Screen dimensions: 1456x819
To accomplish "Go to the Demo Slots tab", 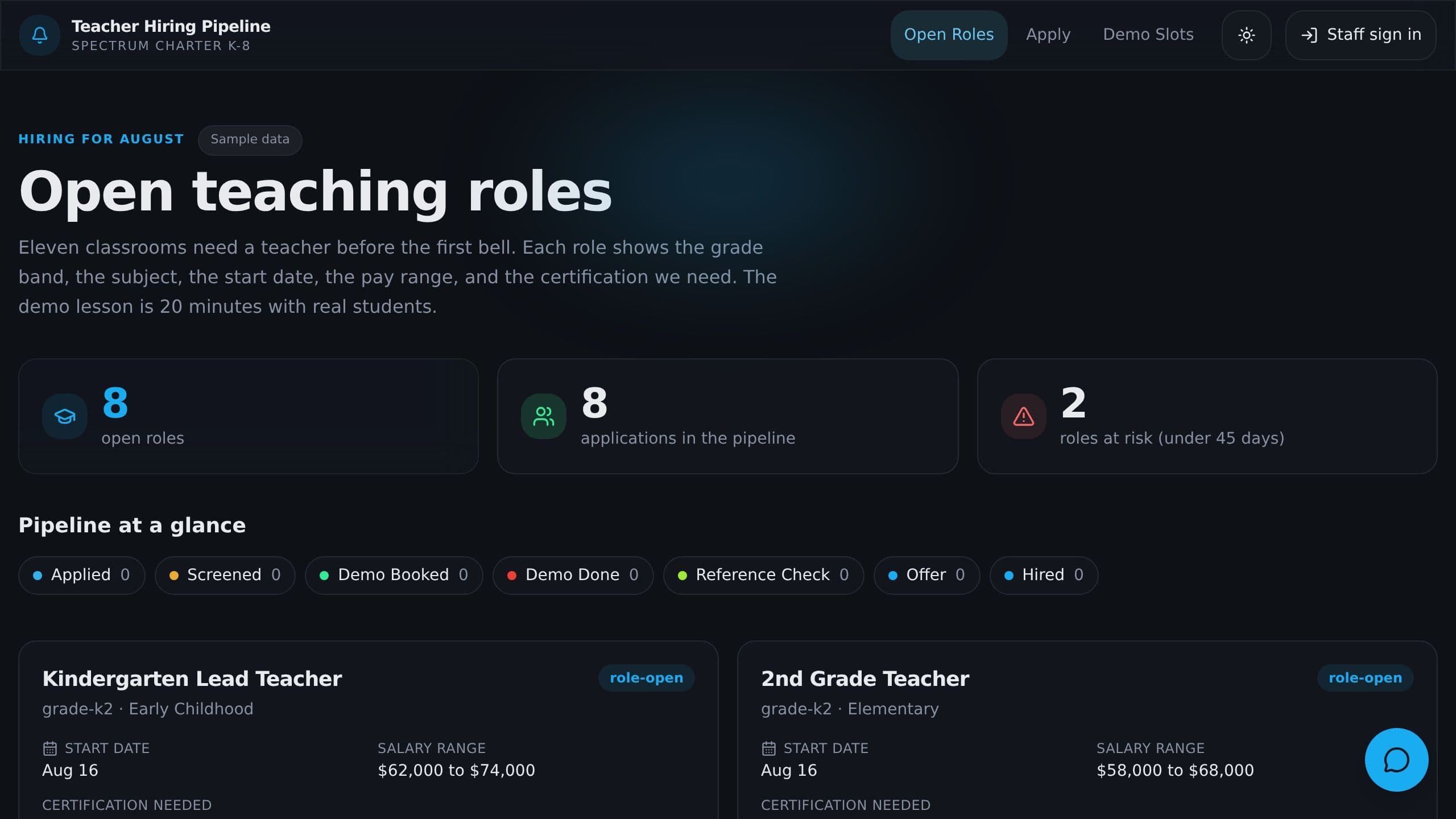I will tap(1148, 35).
